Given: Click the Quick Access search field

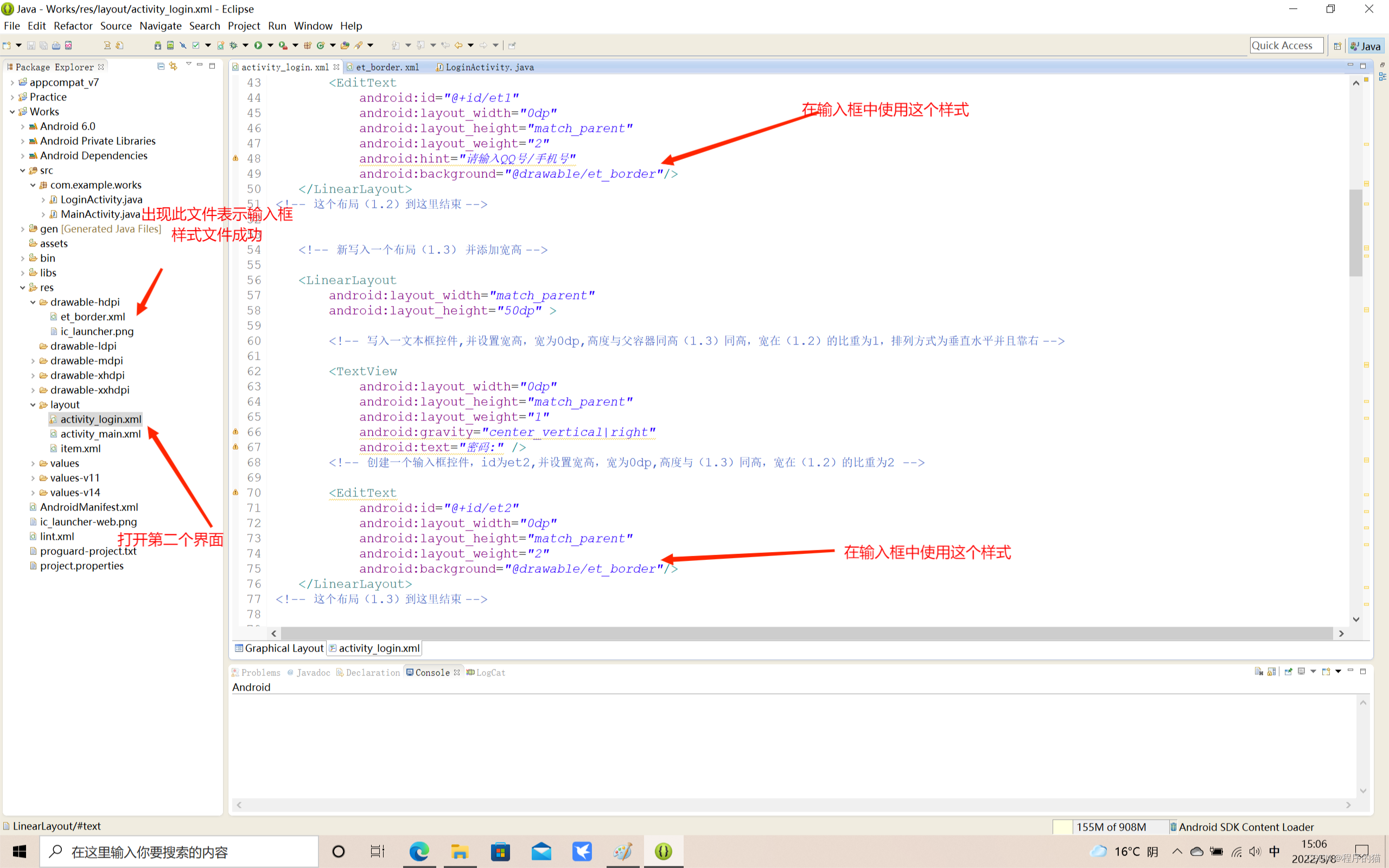Looking at the screenshot, I should 1286,46.
